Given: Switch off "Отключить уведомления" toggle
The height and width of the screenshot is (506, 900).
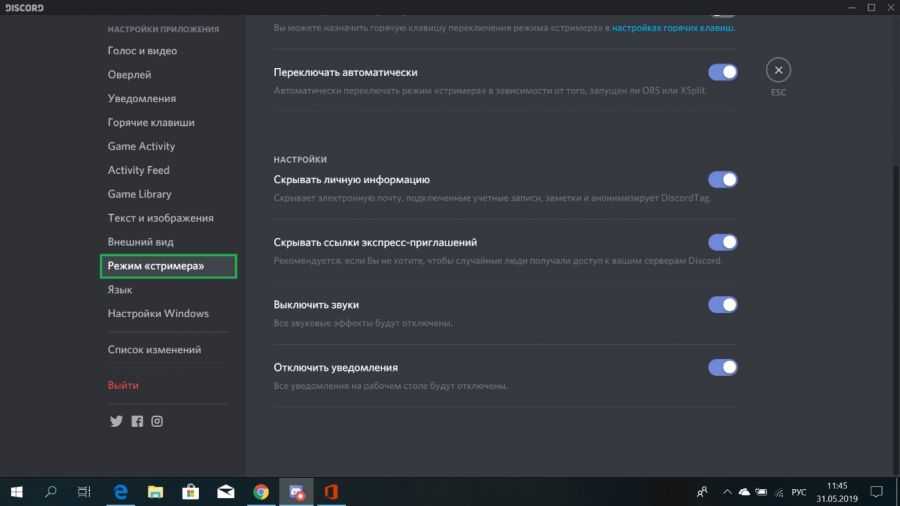Looking at the screenshot, I should 722,367.
